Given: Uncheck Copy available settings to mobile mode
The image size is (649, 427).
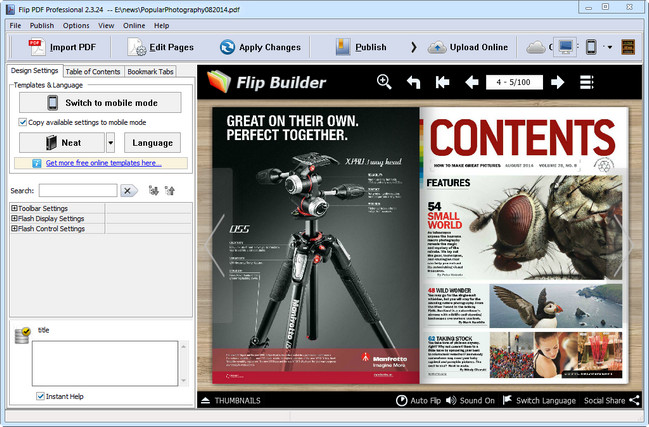Looking at the screenshot, I should [x=23, y=122].
